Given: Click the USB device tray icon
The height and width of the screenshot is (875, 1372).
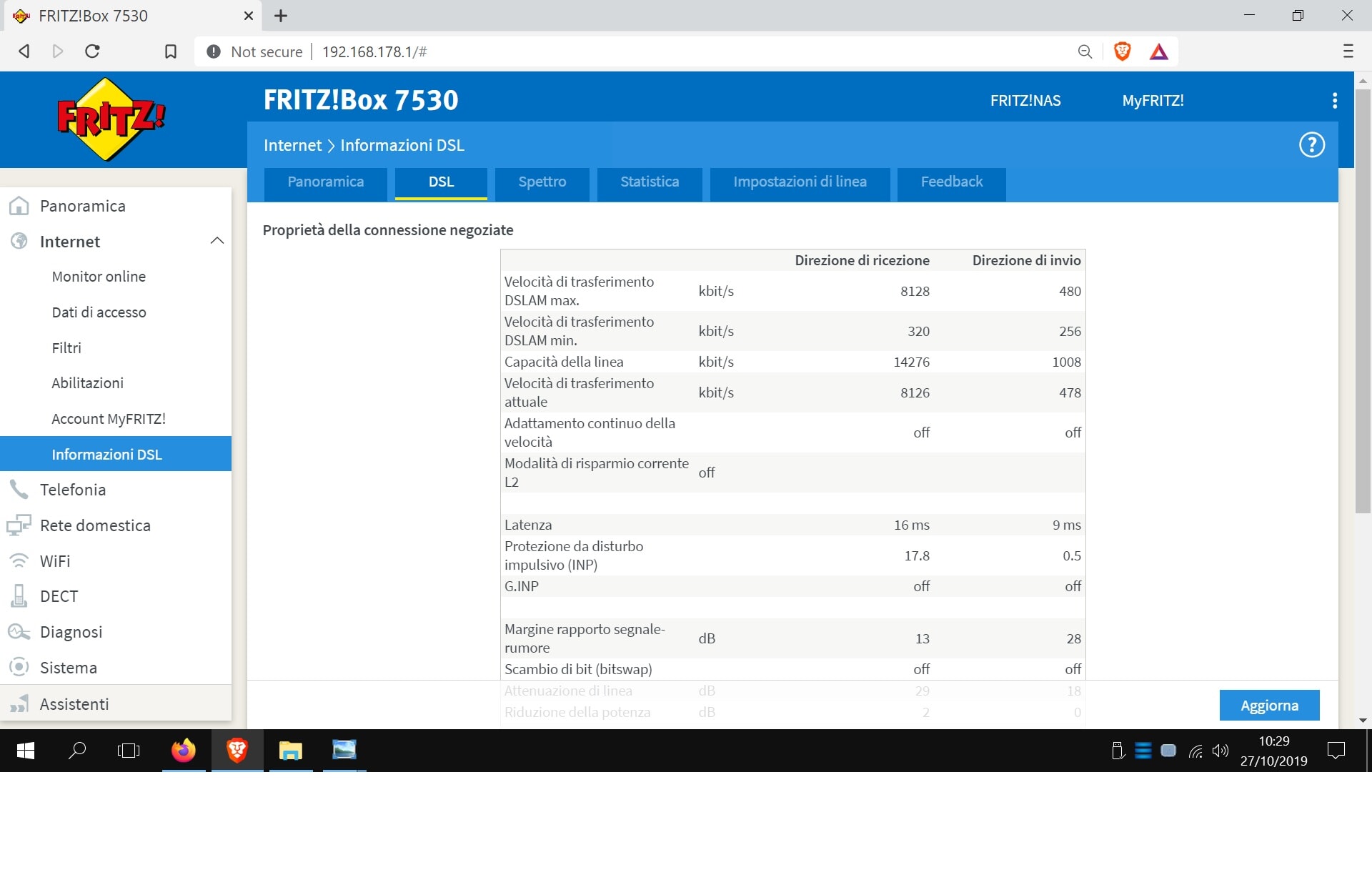Looking at the screenshot, I should [1118, 751].
